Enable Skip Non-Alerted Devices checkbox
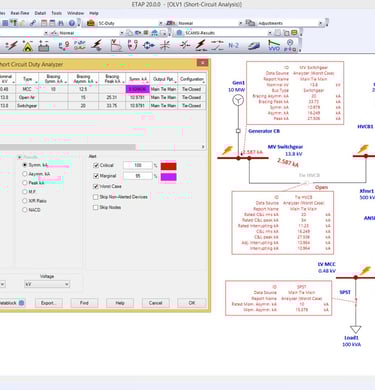375x390 pixels. tap(96, 197)
